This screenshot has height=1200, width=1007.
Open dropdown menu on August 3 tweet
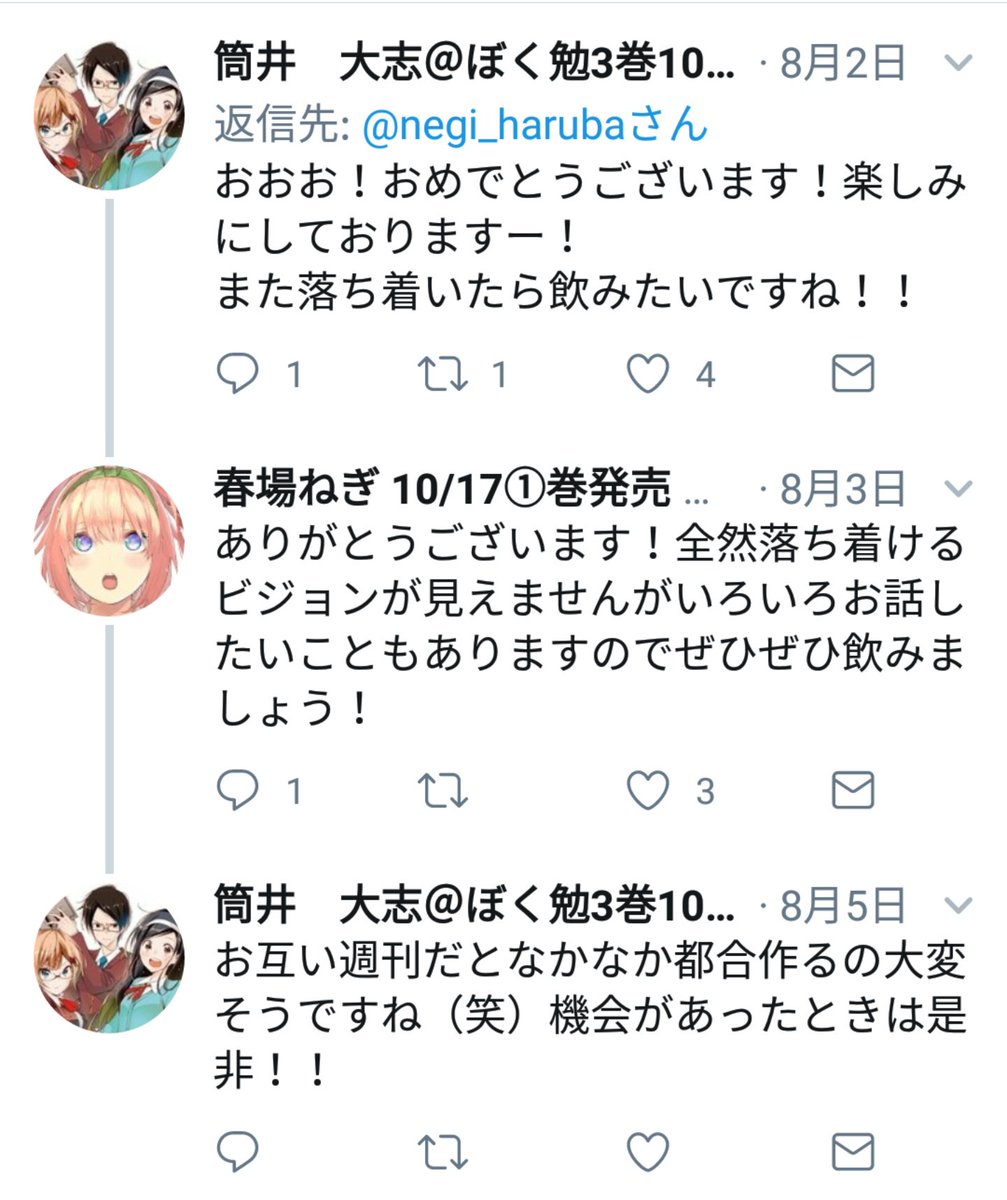pyautogui.click(x=958, y=489)
